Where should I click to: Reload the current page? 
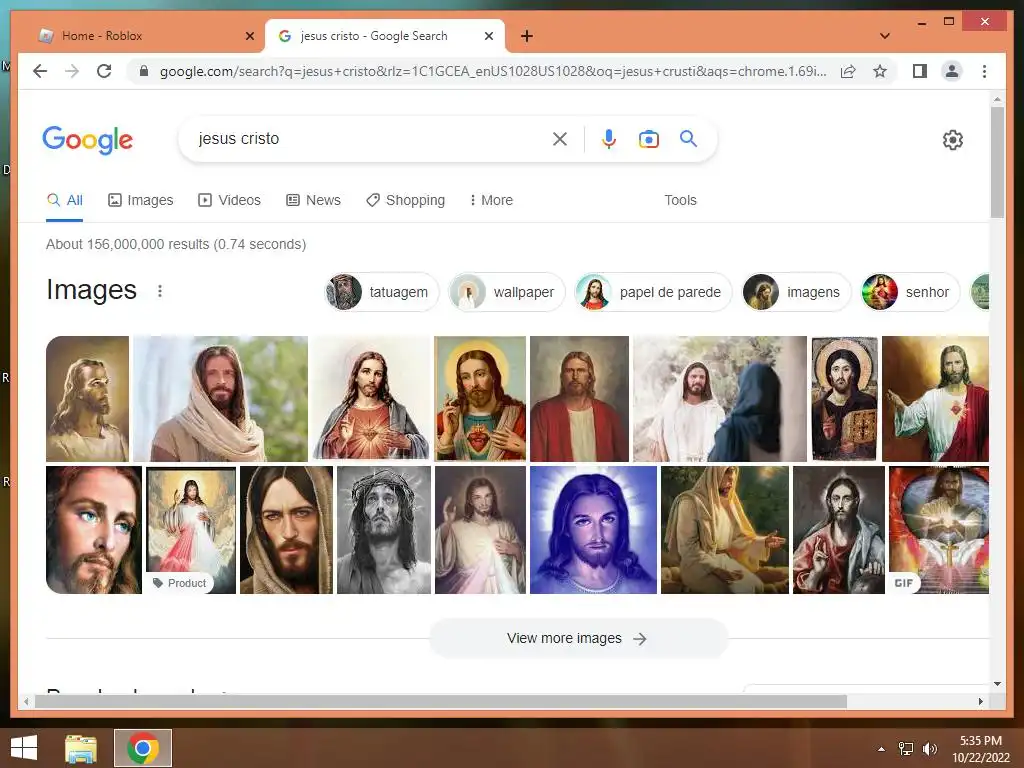[x=104, y=71]
